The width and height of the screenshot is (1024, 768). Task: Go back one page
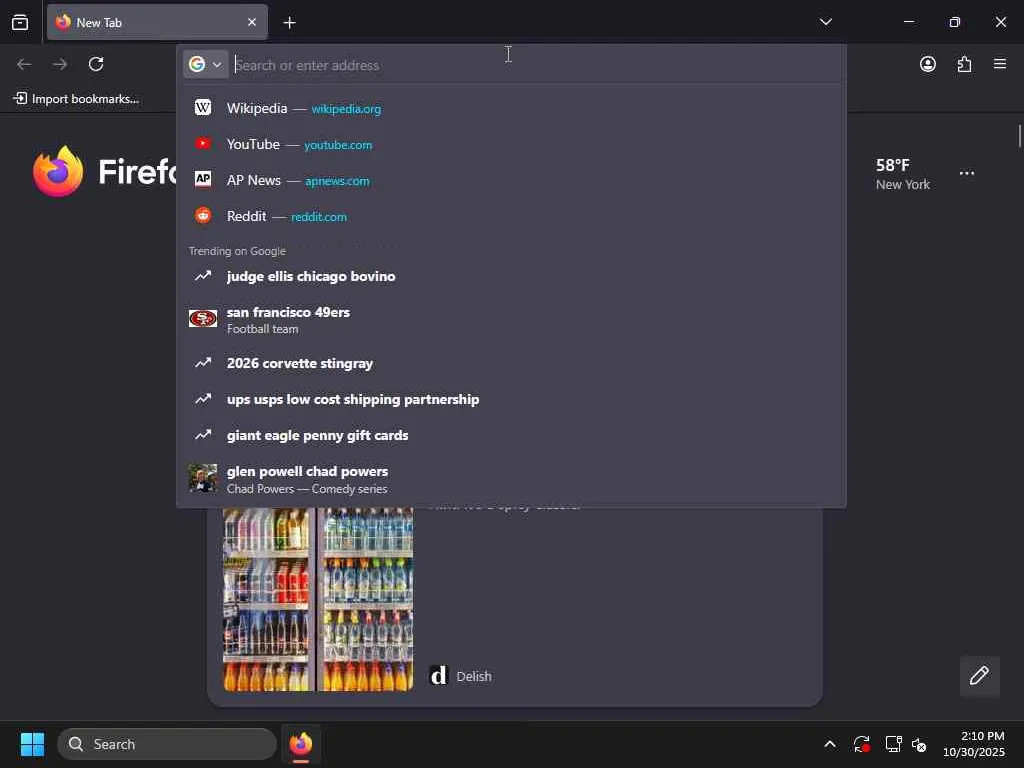click(24, 64)
